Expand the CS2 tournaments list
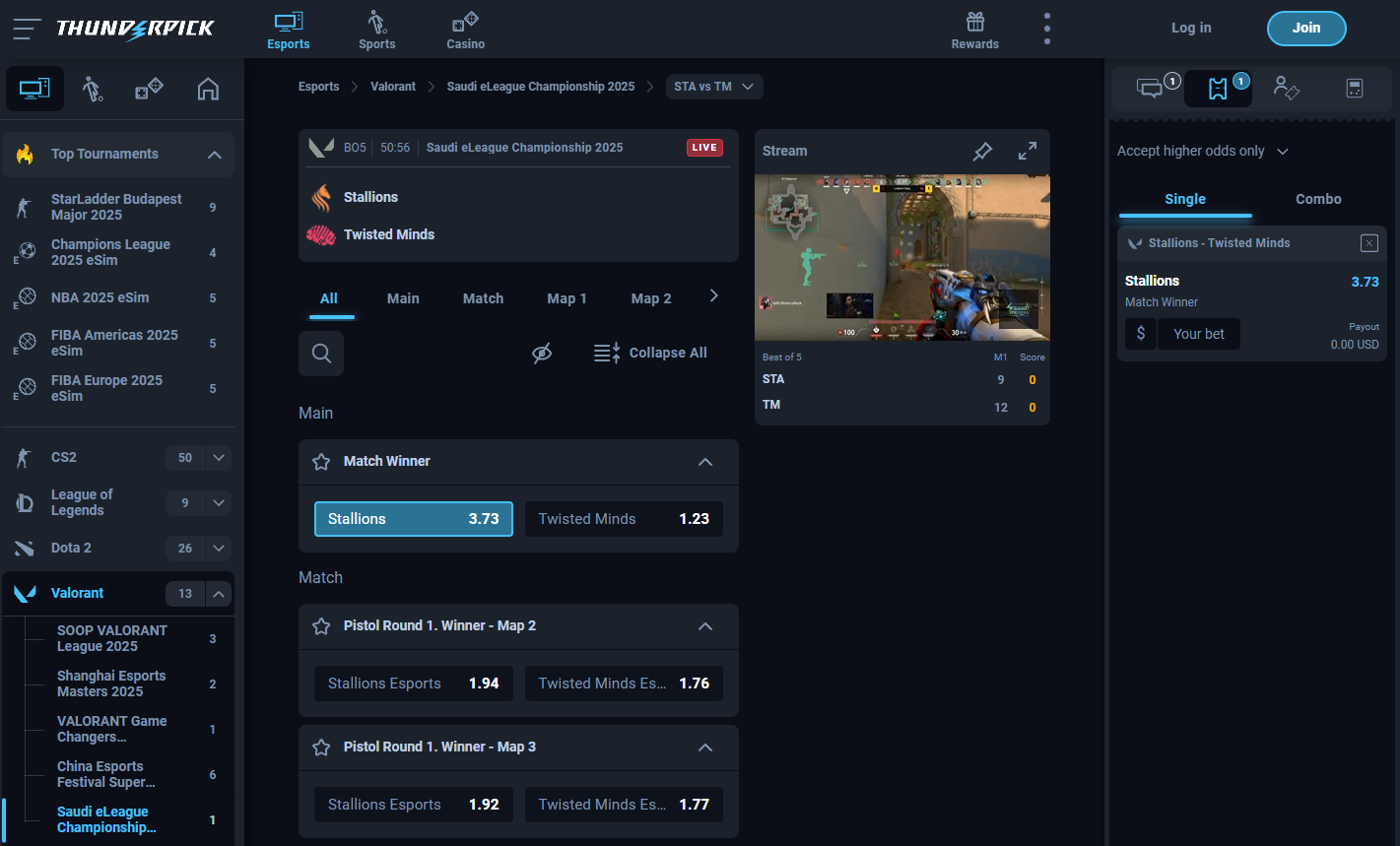1400x846 pixels. (219, 457)
